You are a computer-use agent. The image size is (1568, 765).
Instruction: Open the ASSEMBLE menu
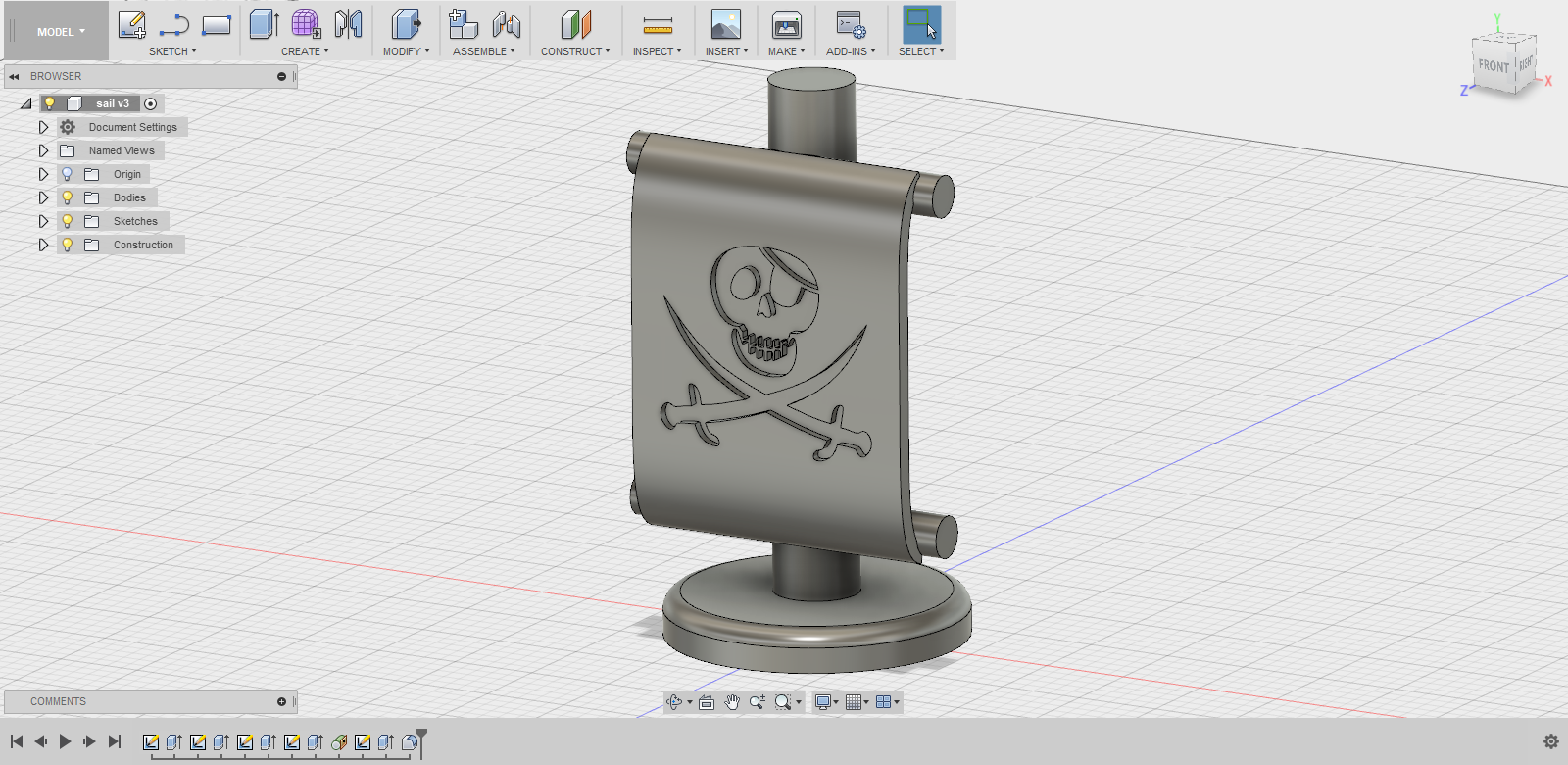[483, 52]
